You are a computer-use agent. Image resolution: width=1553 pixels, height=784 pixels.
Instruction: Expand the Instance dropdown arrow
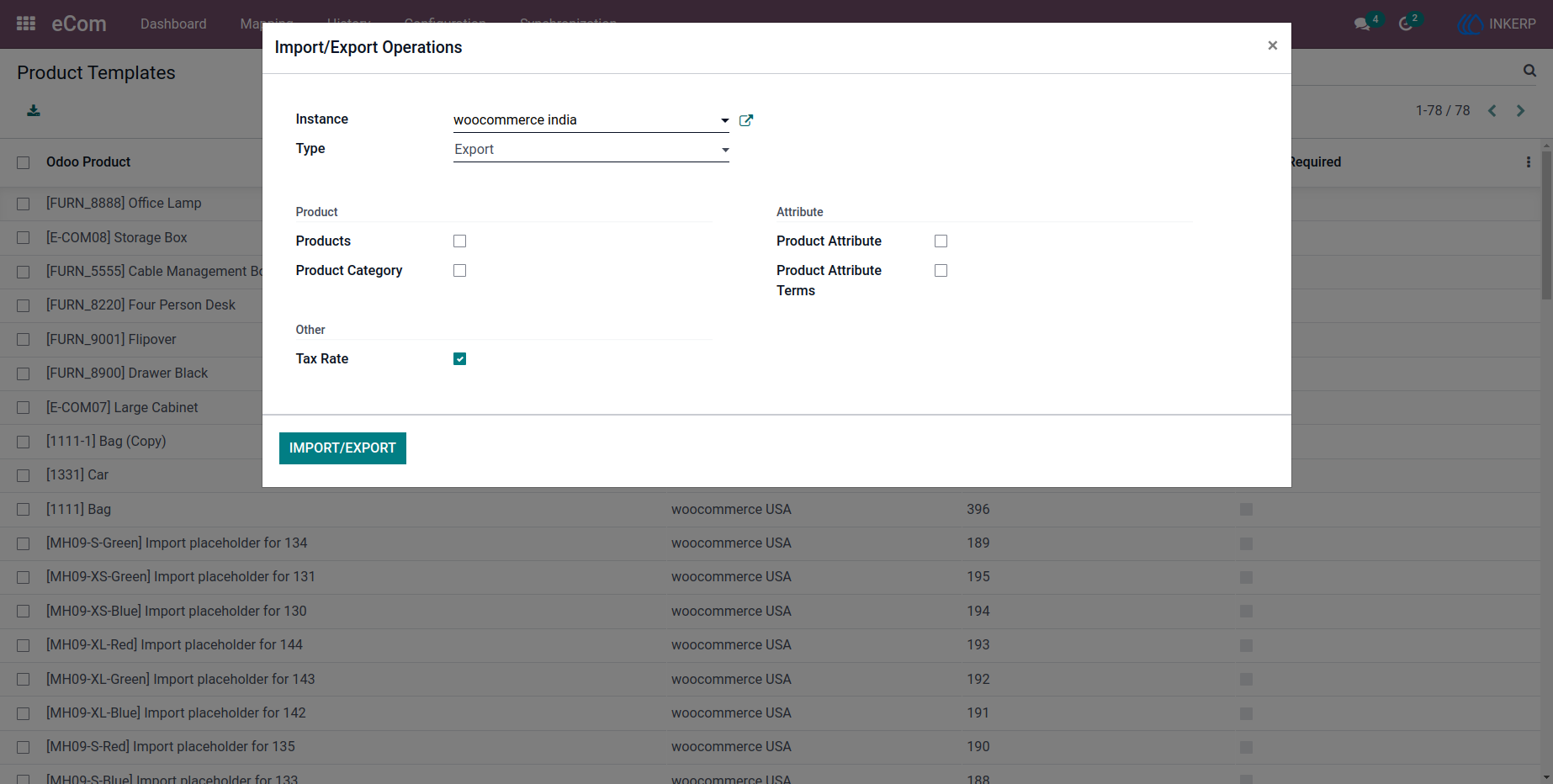tap(725, 120)
